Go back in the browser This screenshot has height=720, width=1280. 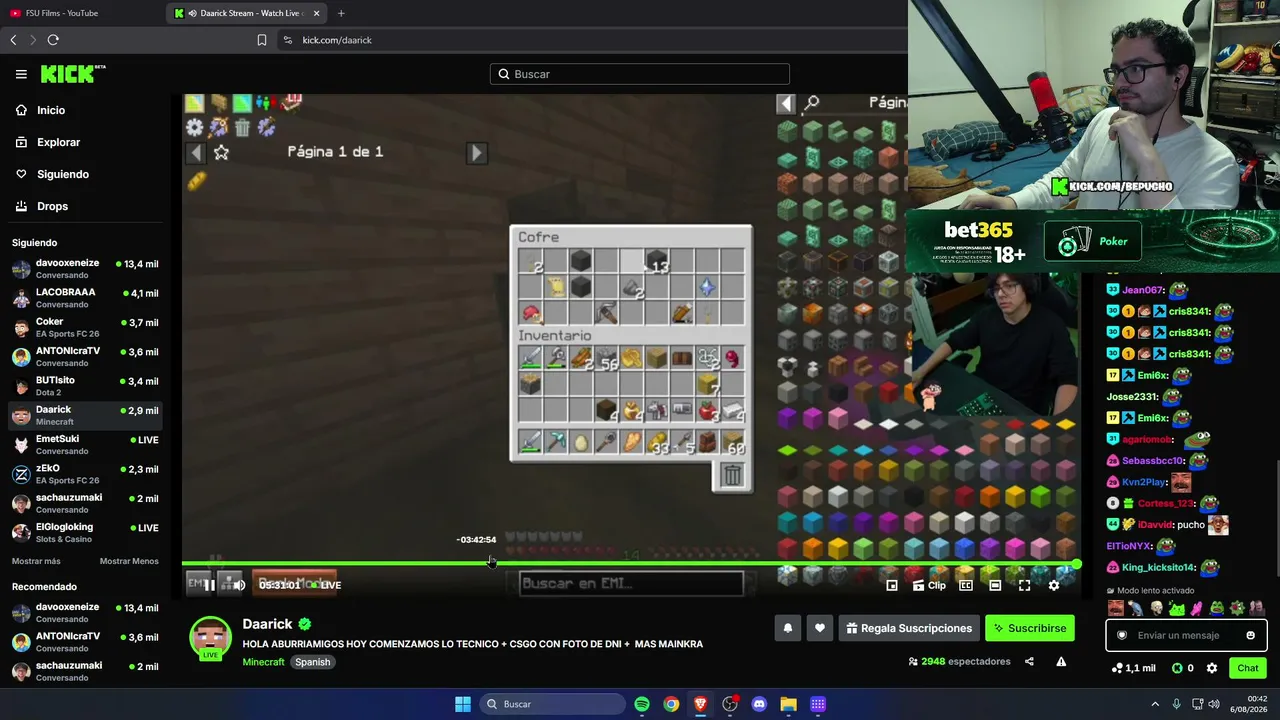click(13, 40)
